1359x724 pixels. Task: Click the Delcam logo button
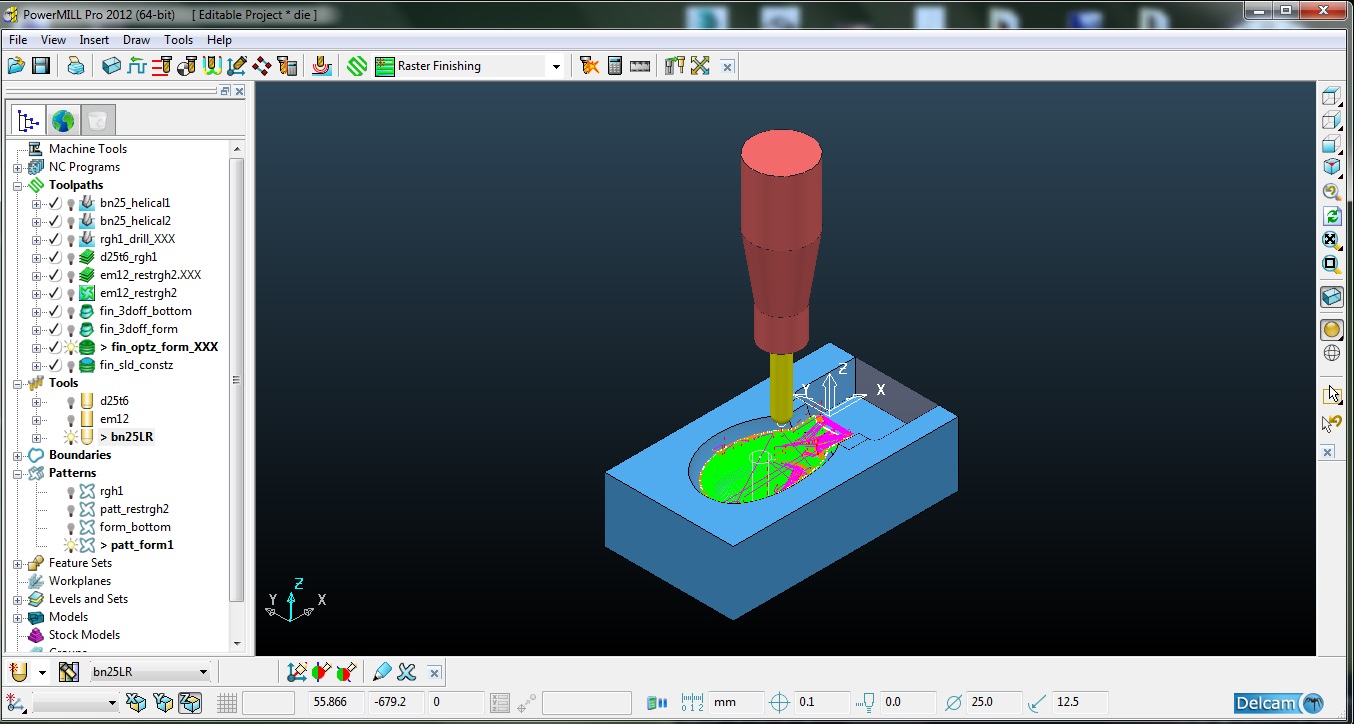pyautogui.click(x=1279, y=702)
